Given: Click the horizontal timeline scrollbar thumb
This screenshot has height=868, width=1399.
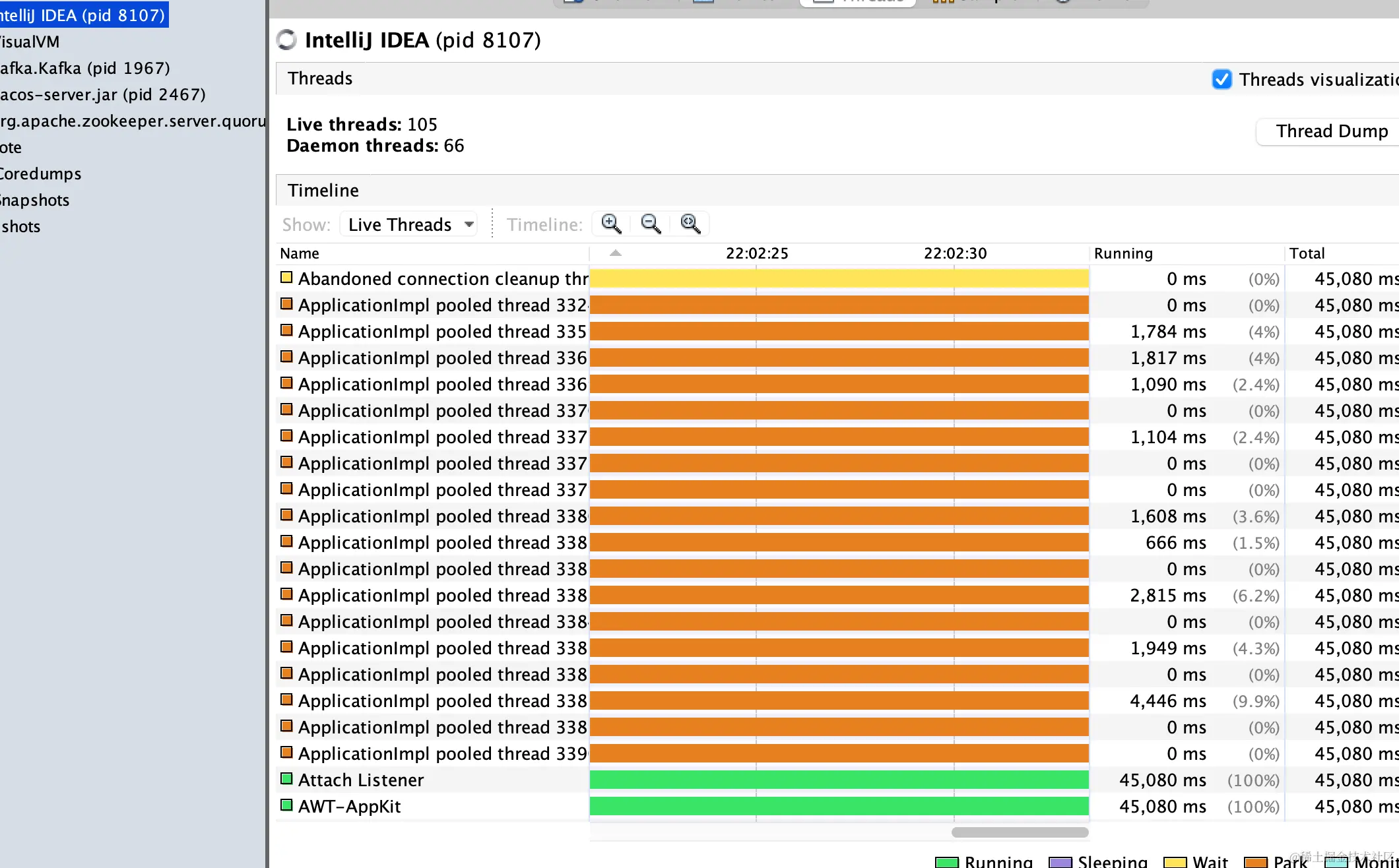Looking at the screenshot, I should click(x=1020, y=832).
